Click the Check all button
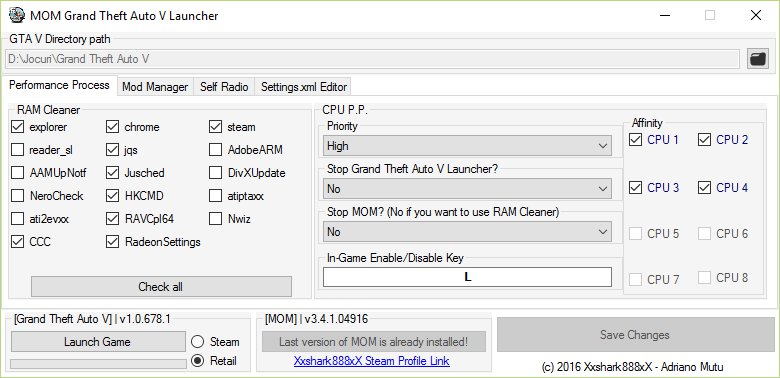This screenshot has height=378, width=780. click(161, 286)
